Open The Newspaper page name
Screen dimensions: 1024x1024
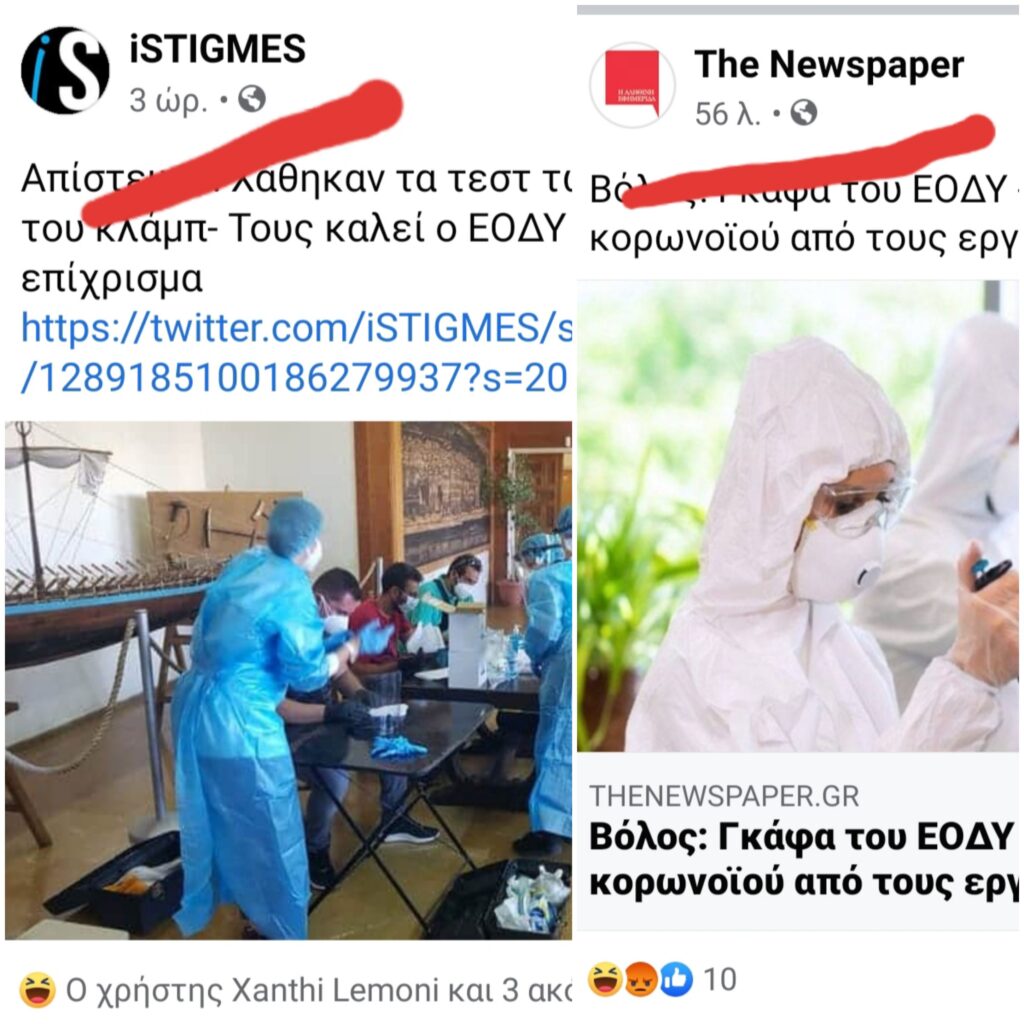click(x=829, y=64)
